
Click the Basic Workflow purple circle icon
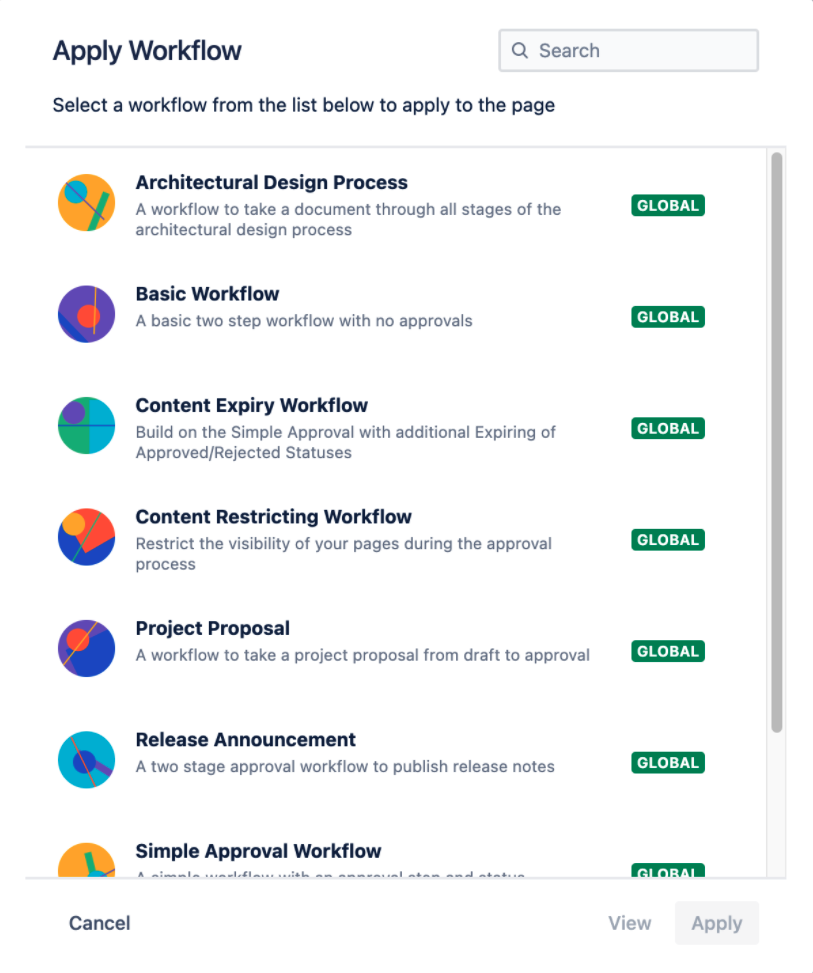(x=86, y=314)
